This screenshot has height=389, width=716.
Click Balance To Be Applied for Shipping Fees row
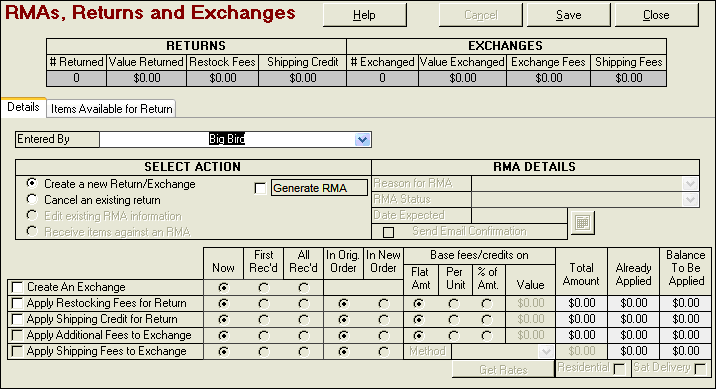pos(686,351)
